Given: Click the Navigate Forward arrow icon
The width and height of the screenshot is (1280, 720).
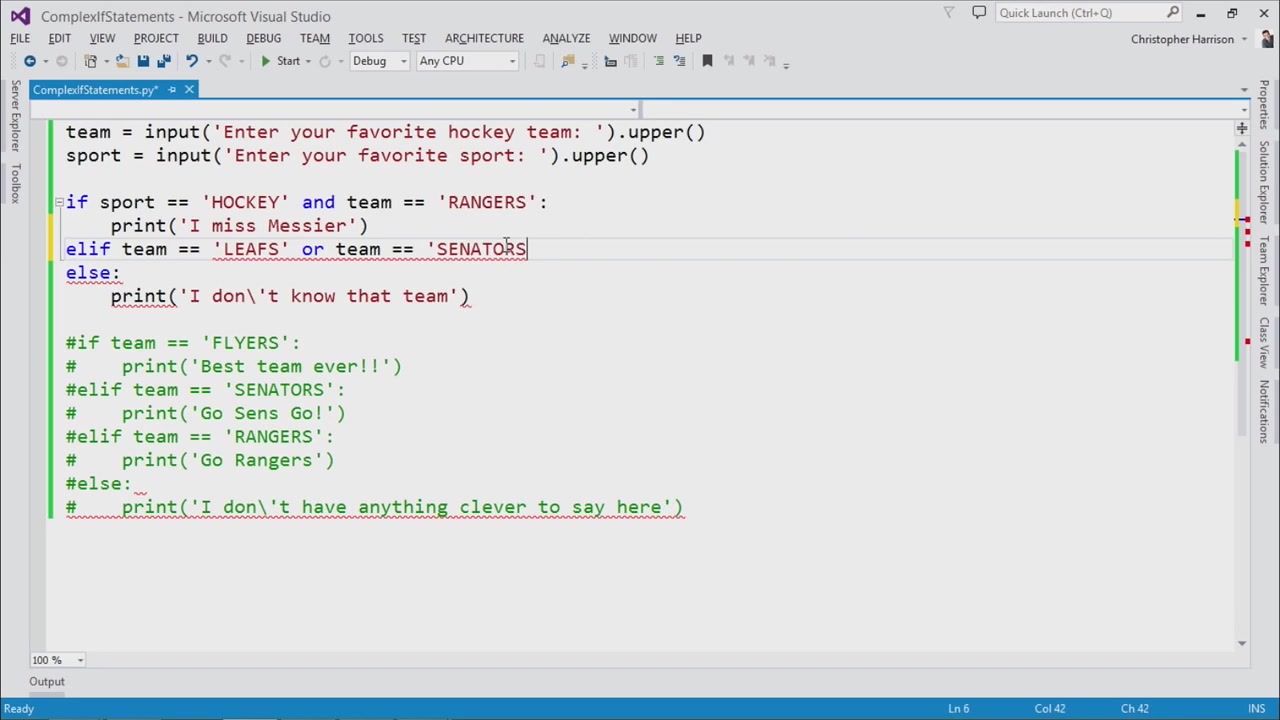Looking at the screenshot, I should [61, 61].
